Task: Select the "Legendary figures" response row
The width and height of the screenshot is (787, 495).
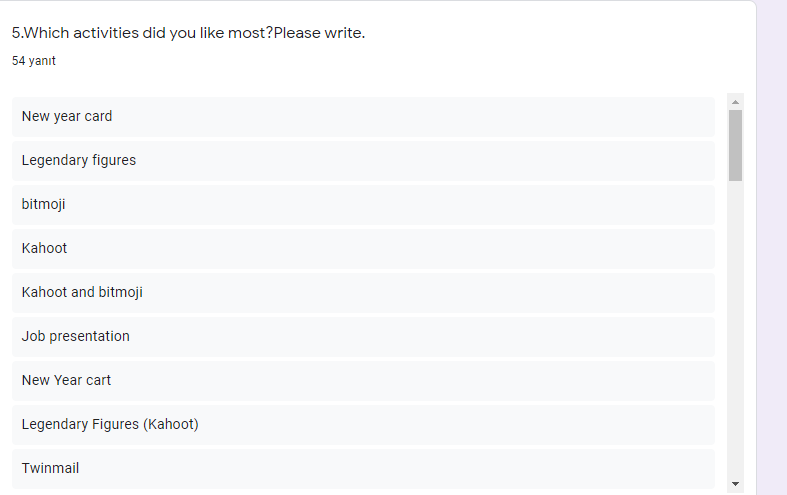Action: click(x=363, y=160)
